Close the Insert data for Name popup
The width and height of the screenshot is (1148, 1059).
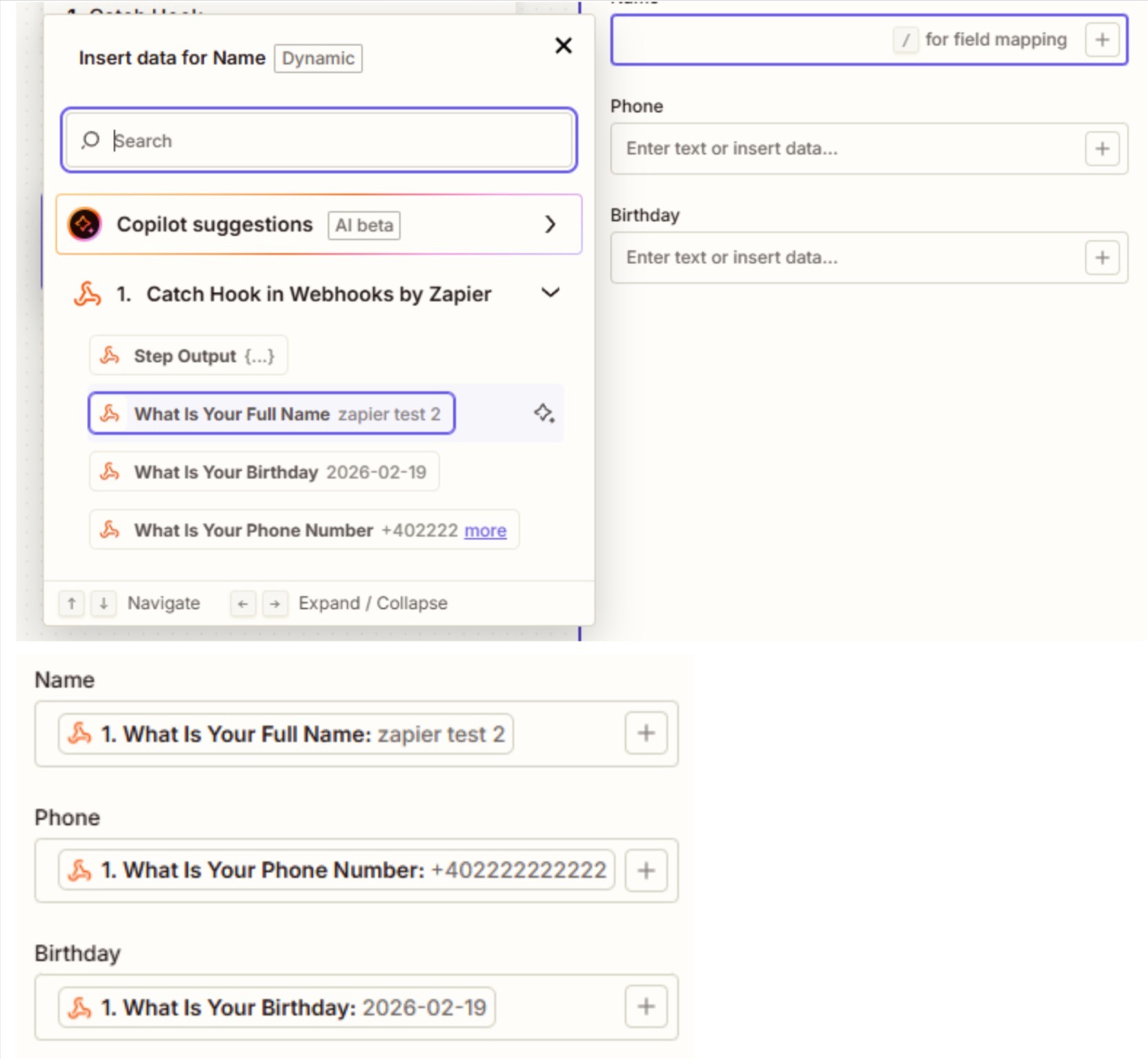point(564,46)
